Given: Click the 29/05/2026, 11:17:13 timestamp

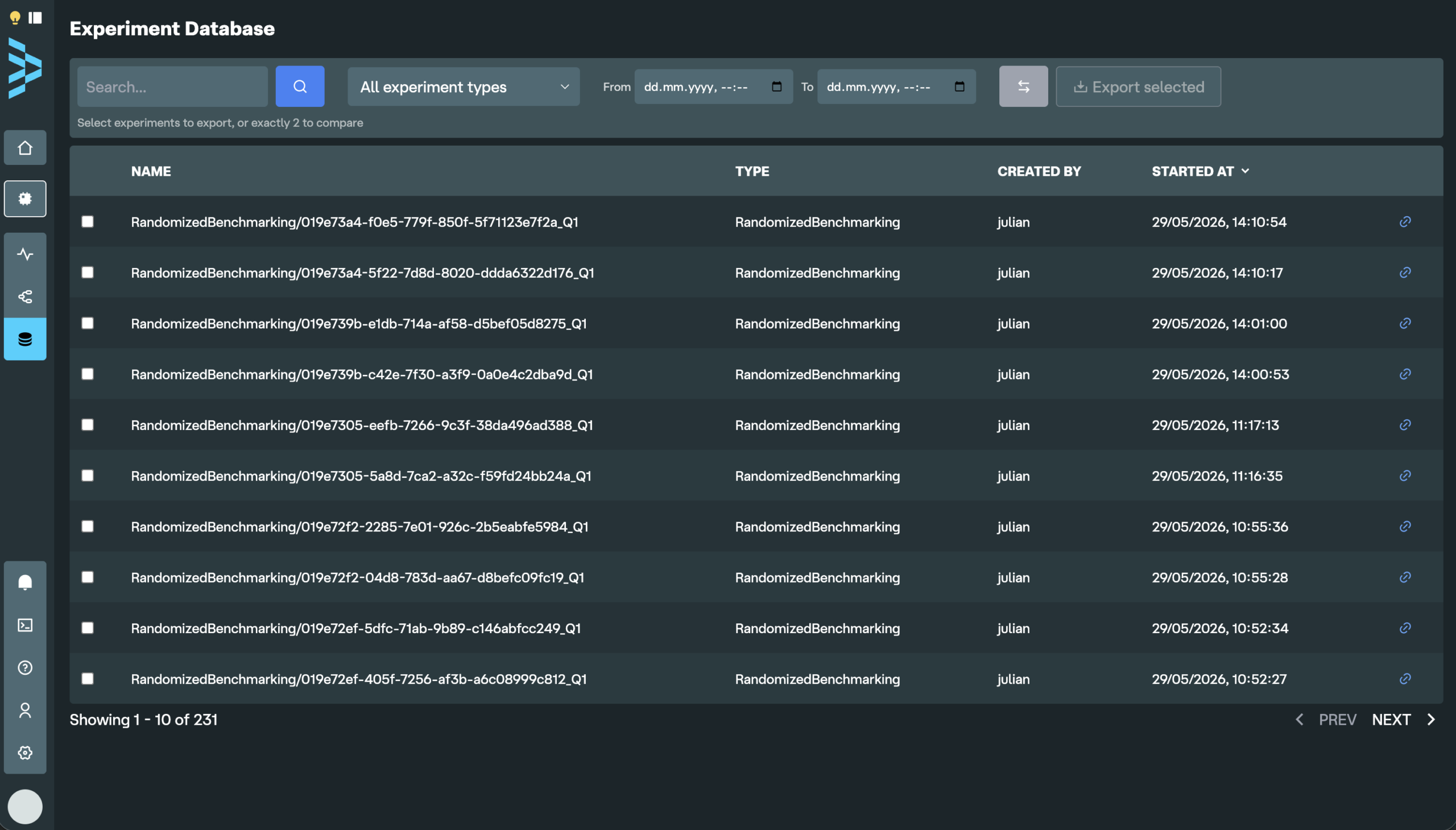Looking at the screenshot, I should (x=1215, y=426).
